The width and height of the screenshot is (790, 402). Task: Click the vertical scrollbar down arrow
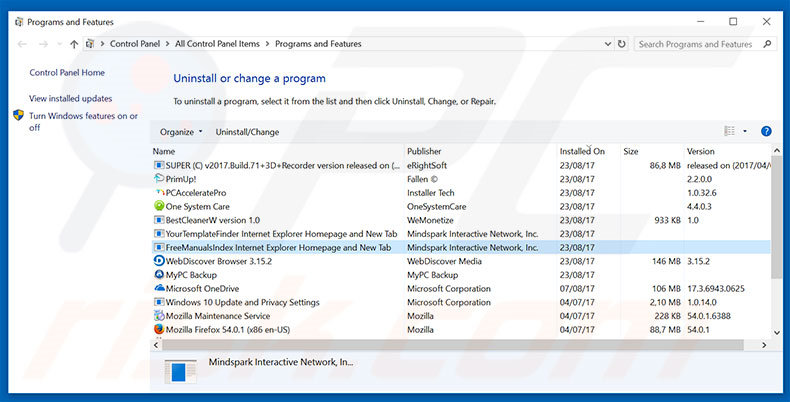pyautogui.click(x=776, y=332)
